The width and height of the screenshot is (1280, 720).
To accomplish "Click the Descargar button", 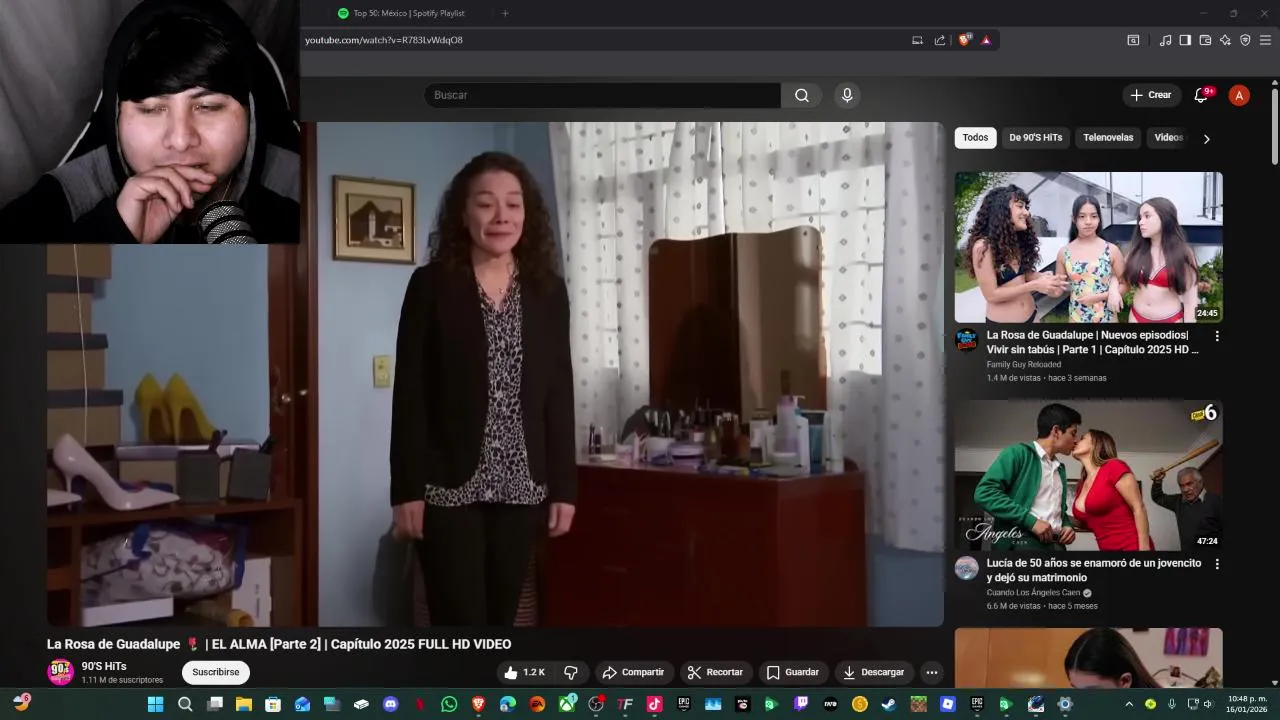I will point(873,672).
